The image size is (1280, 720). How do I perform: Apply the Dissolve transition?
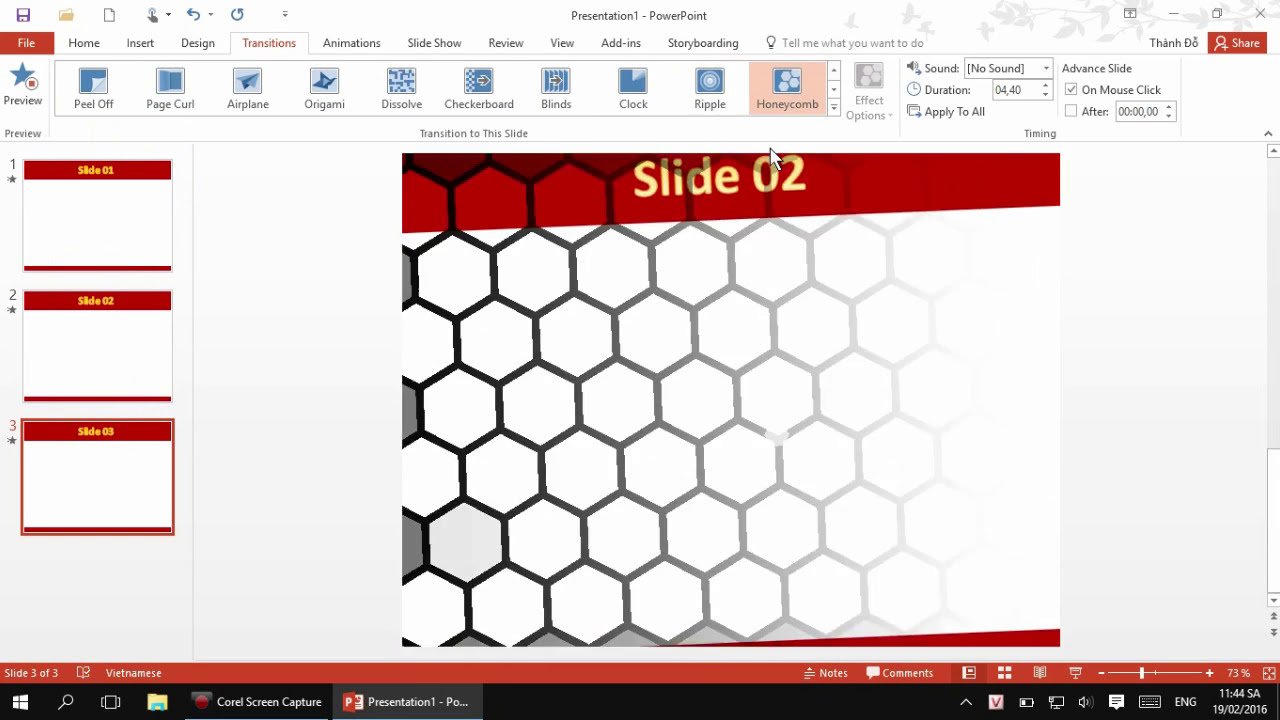[401, 88]
